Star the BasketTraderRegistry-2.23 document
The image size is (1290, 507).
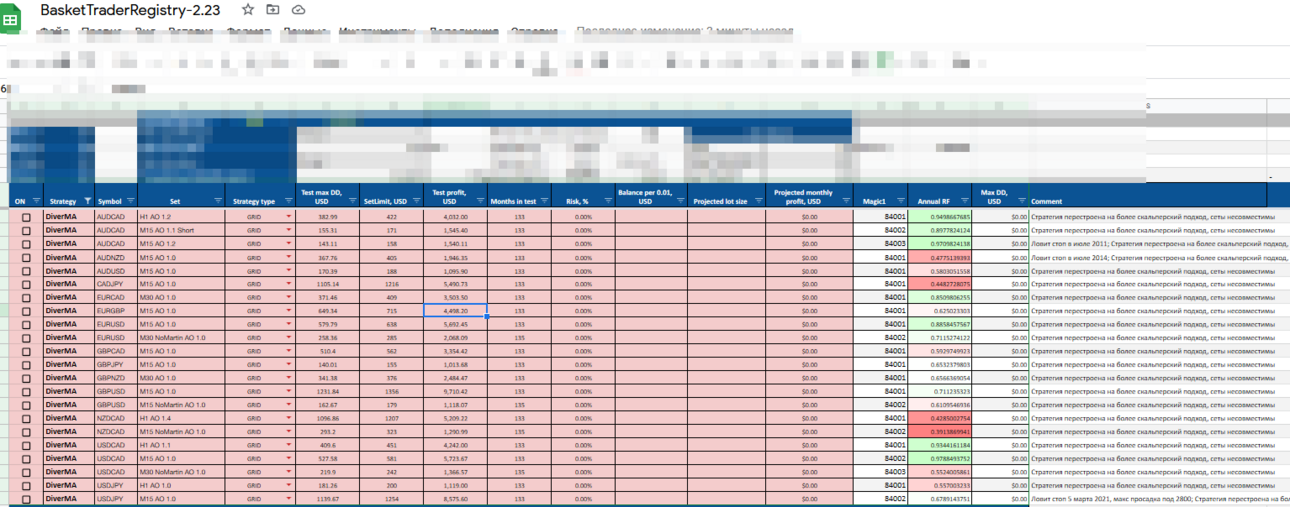coord(248,9)
